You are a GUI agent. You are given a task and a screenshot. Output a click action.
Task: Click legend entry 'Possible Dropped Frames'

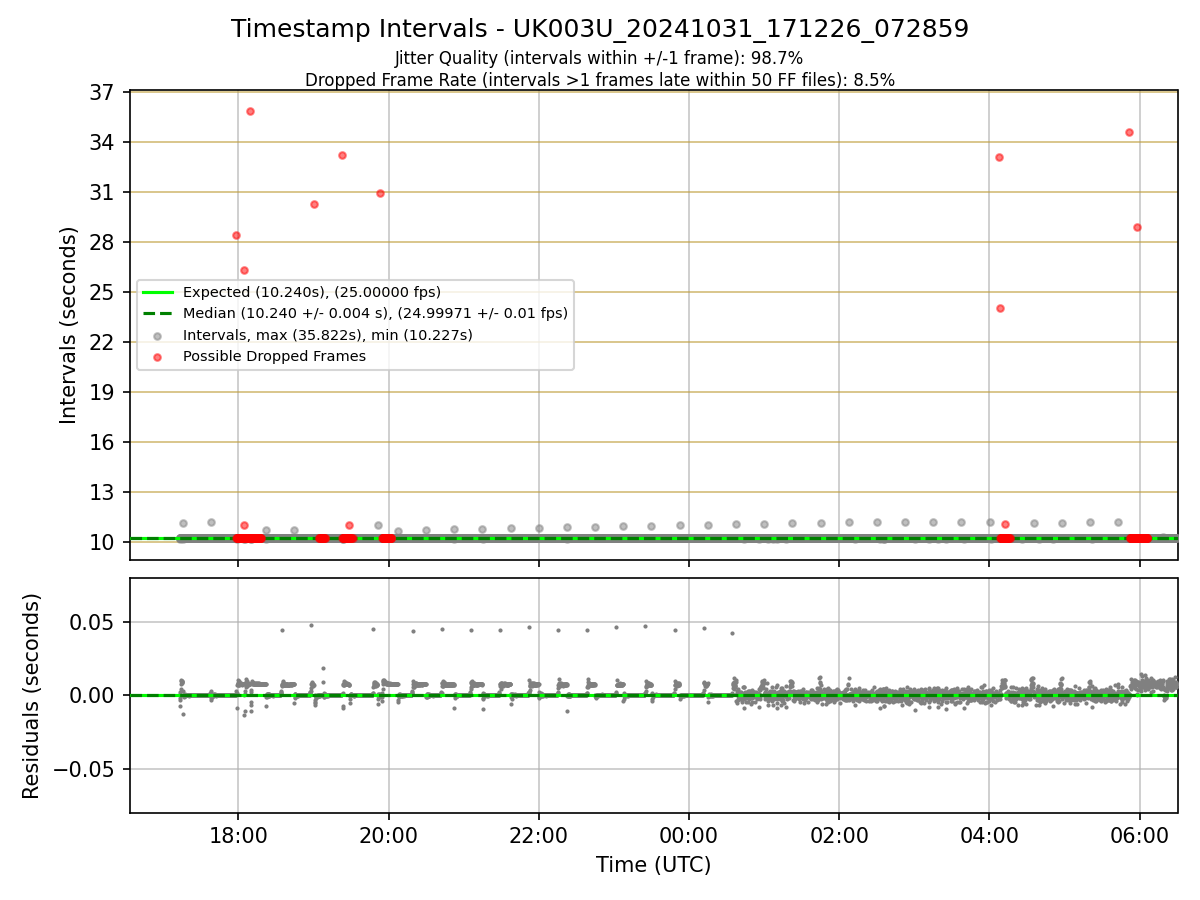click(x=274, y=356)
